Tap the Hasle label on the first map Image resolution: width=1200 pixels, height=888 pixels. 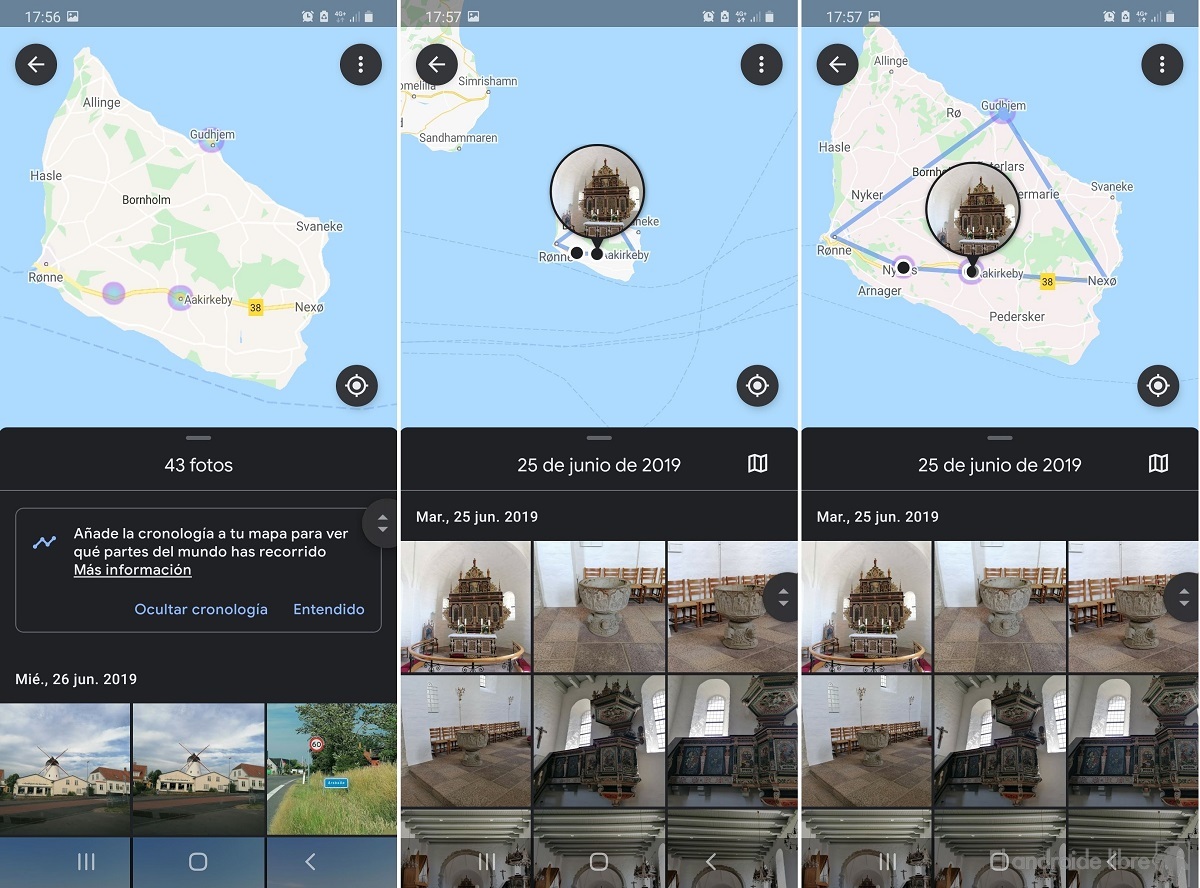(x=46, y=176)
